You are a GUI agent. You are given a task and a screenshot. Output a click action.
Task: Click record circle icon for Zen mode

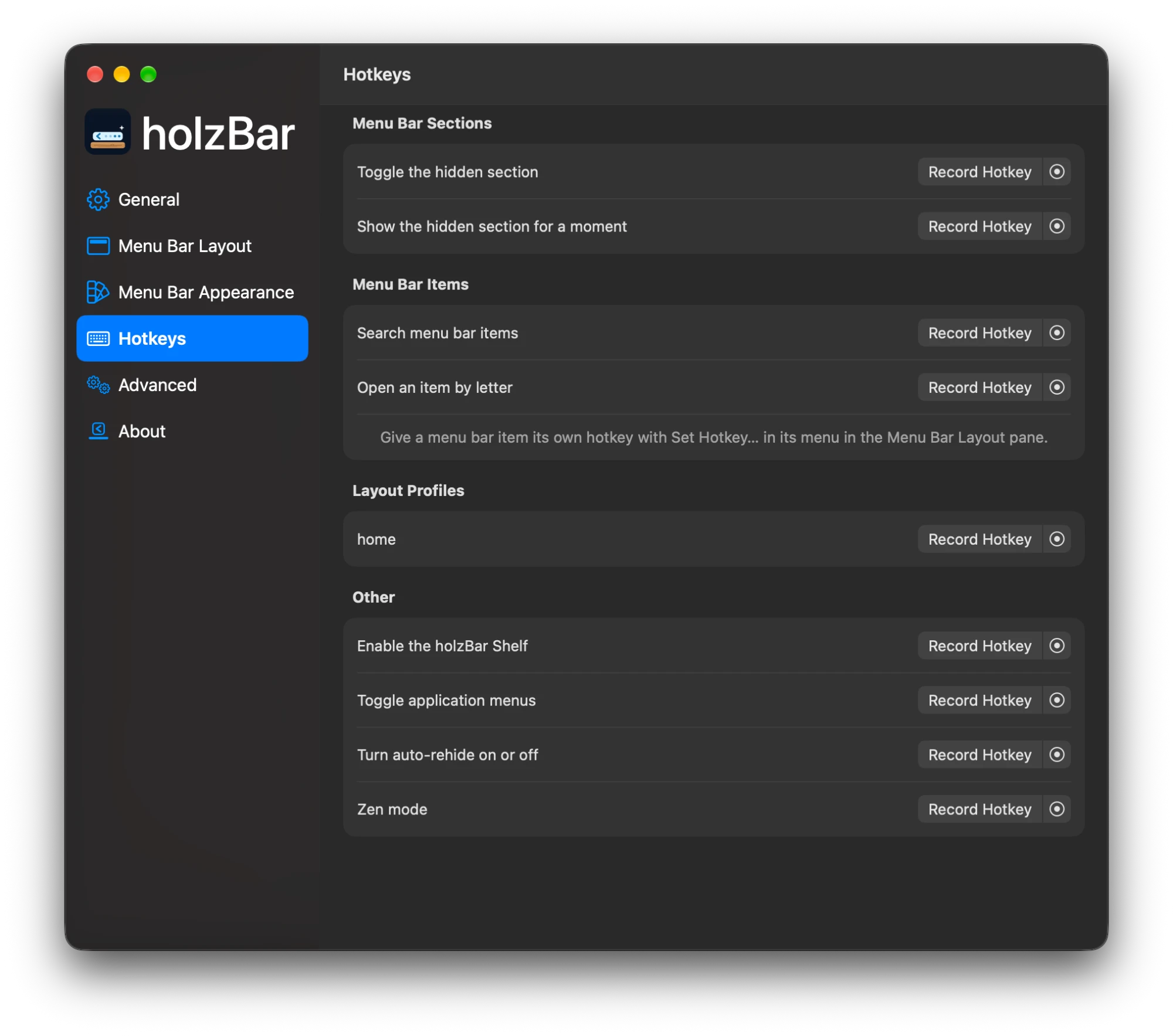[1056, 810]
